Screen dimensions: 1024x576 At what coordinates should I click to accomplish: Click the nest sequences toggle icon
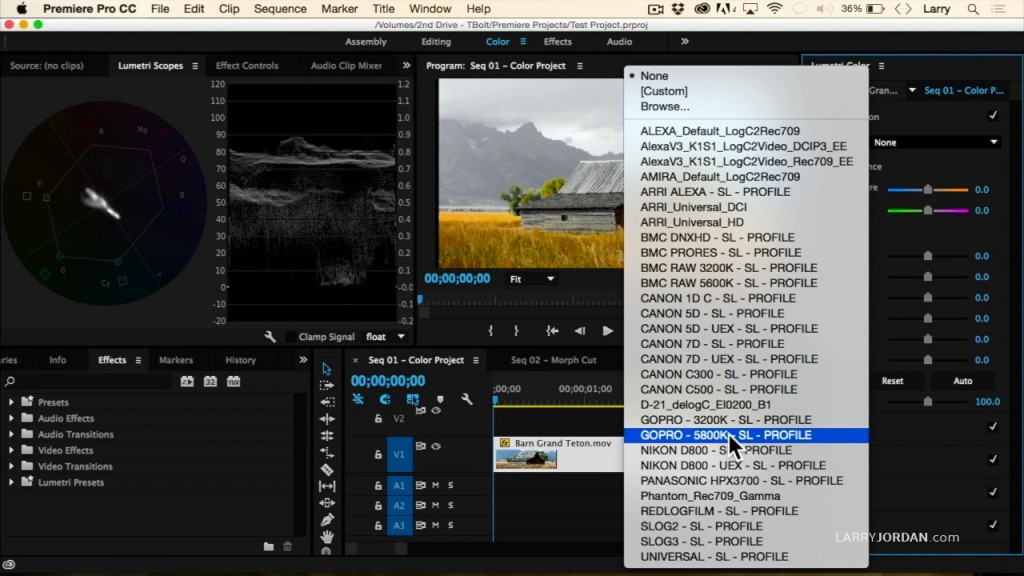click(x=358, y=399)
